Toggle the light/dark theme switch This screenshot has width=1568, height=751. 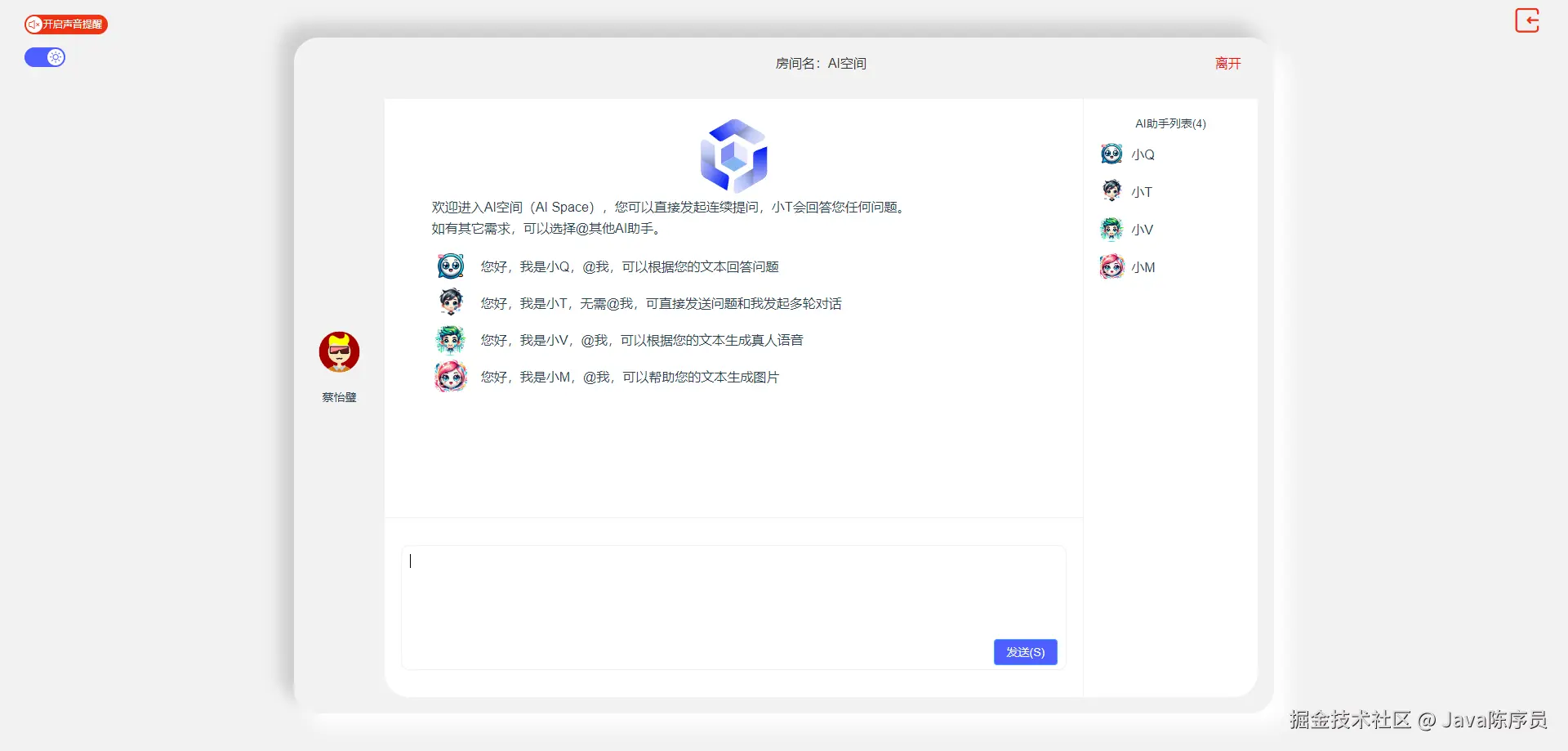pyautogui.click(x=45, y=57)
